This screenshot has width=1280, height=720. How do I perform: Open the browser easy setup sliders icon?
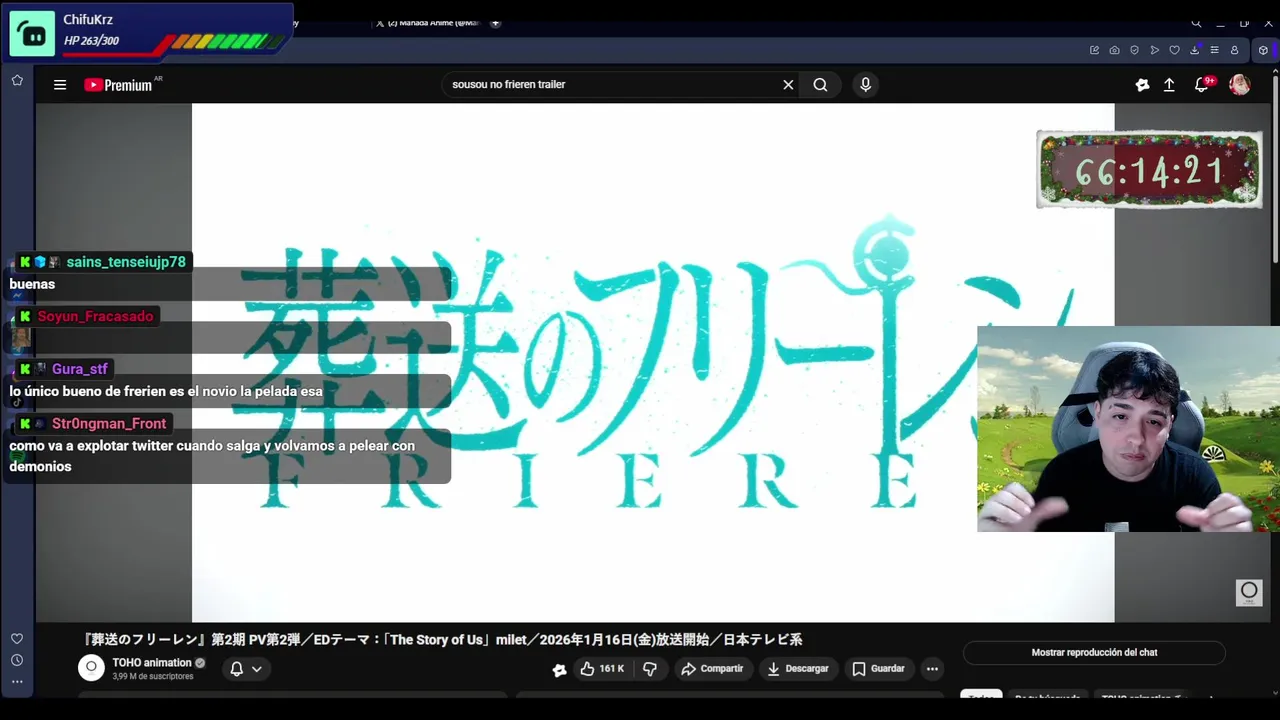pos(1214,50)
